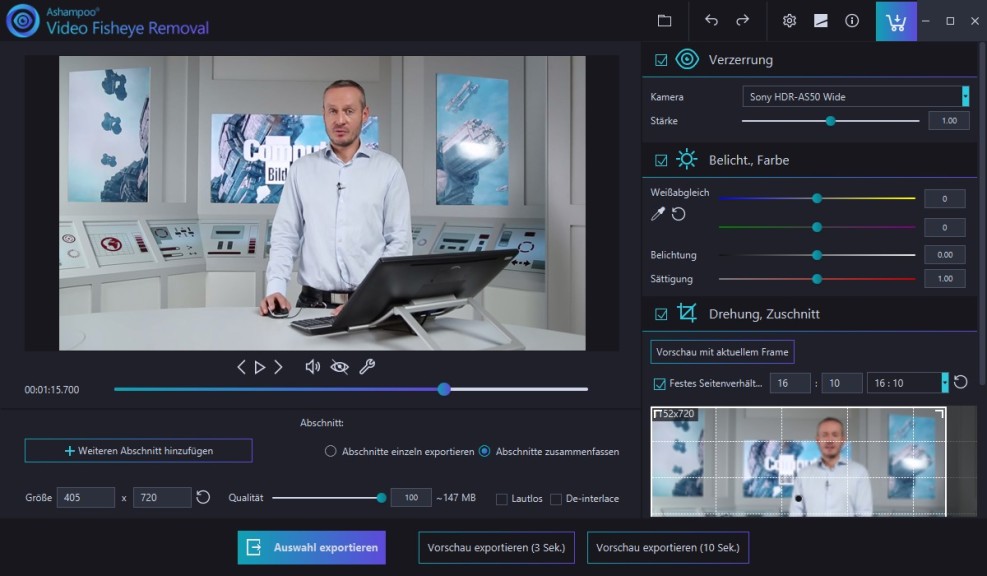Select Abschnitte einzeln exportieren option
The width and height of the screenshot is (987, 576).
[x=331, y=451]
